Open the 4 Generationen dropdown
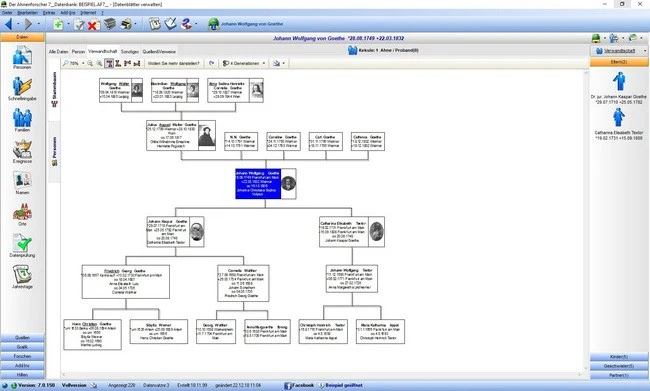The width and height of the screenshot is (650, 391). (x=244, y=63)
